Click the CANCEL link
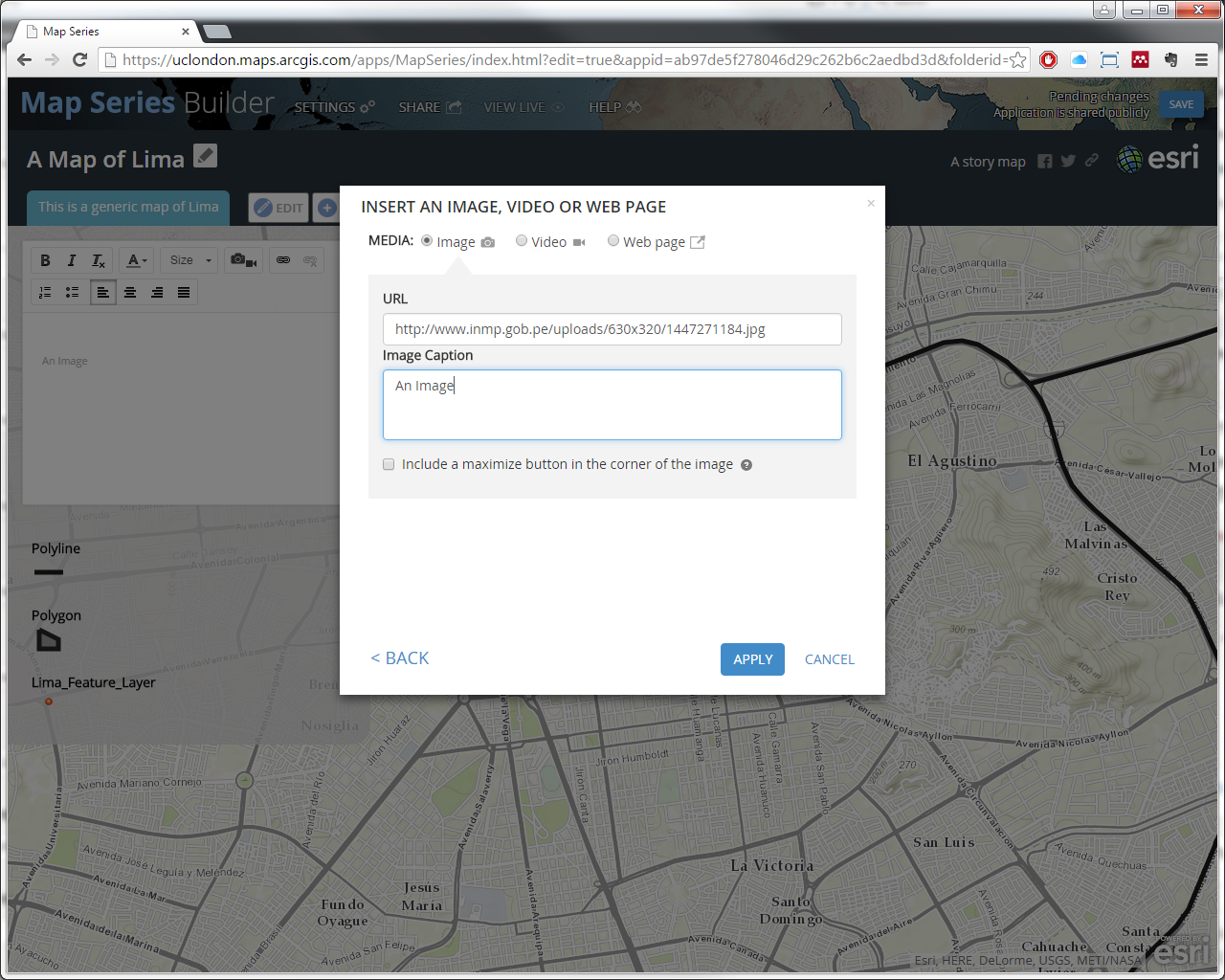The width and height of the screenshot is (1225, 980). pyautogui.click(x=829, y=659)
